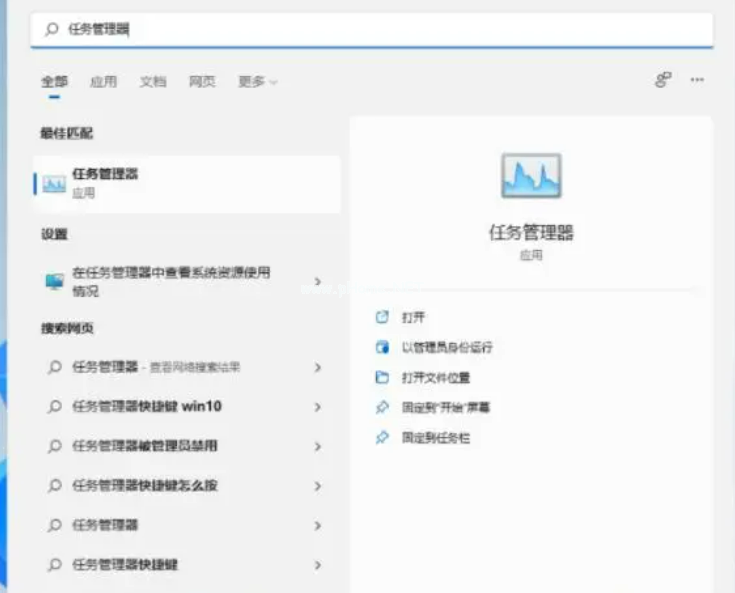Click the search magnifier icon in search box
Image resolution: width=735 pixels, height=593 pixels.
pyautogui.click(x=52, y=30)
